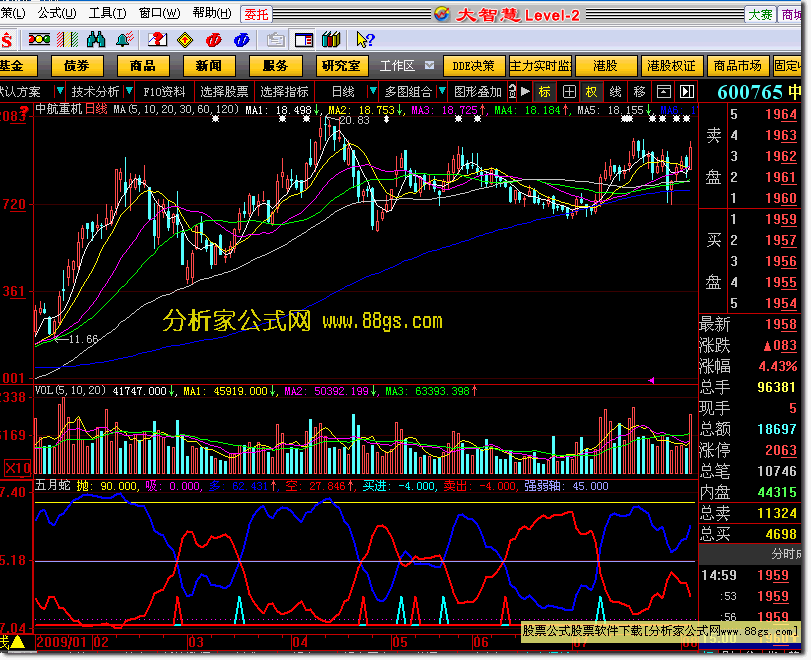Click the DDE决策 button
The image size is (811, 660).
coord(473,66)
